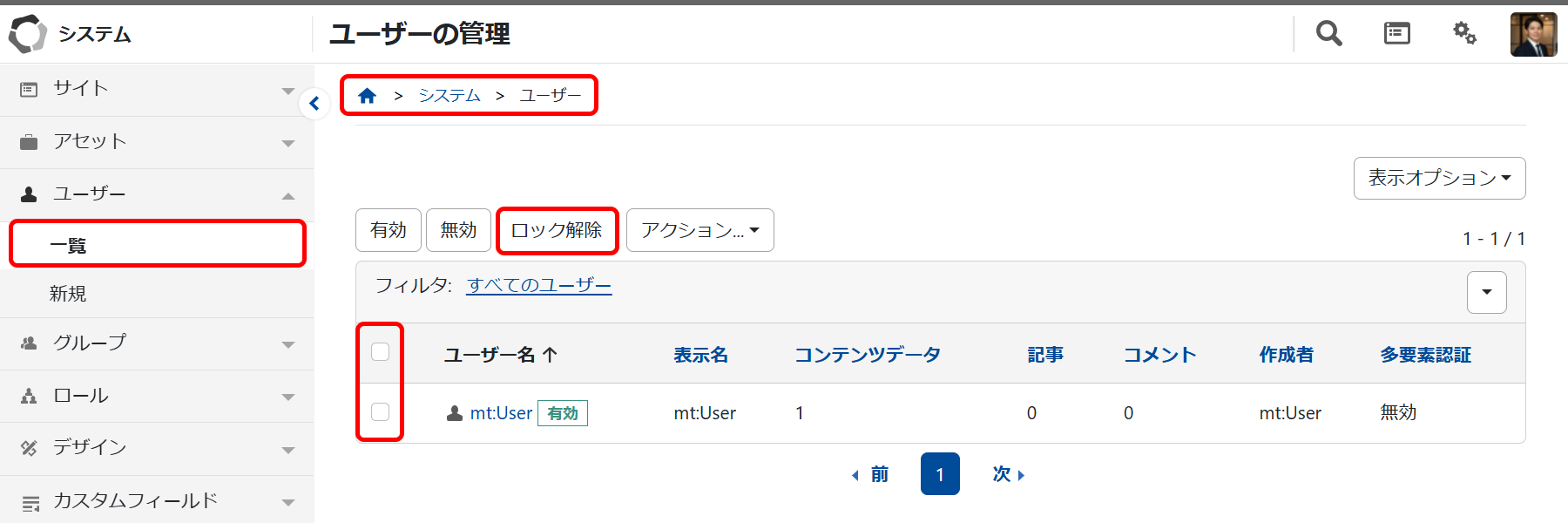The width and height of the screenshot is (1568, 523).
Task: Click the ロック解除 button
Action: tap(557, 230)
